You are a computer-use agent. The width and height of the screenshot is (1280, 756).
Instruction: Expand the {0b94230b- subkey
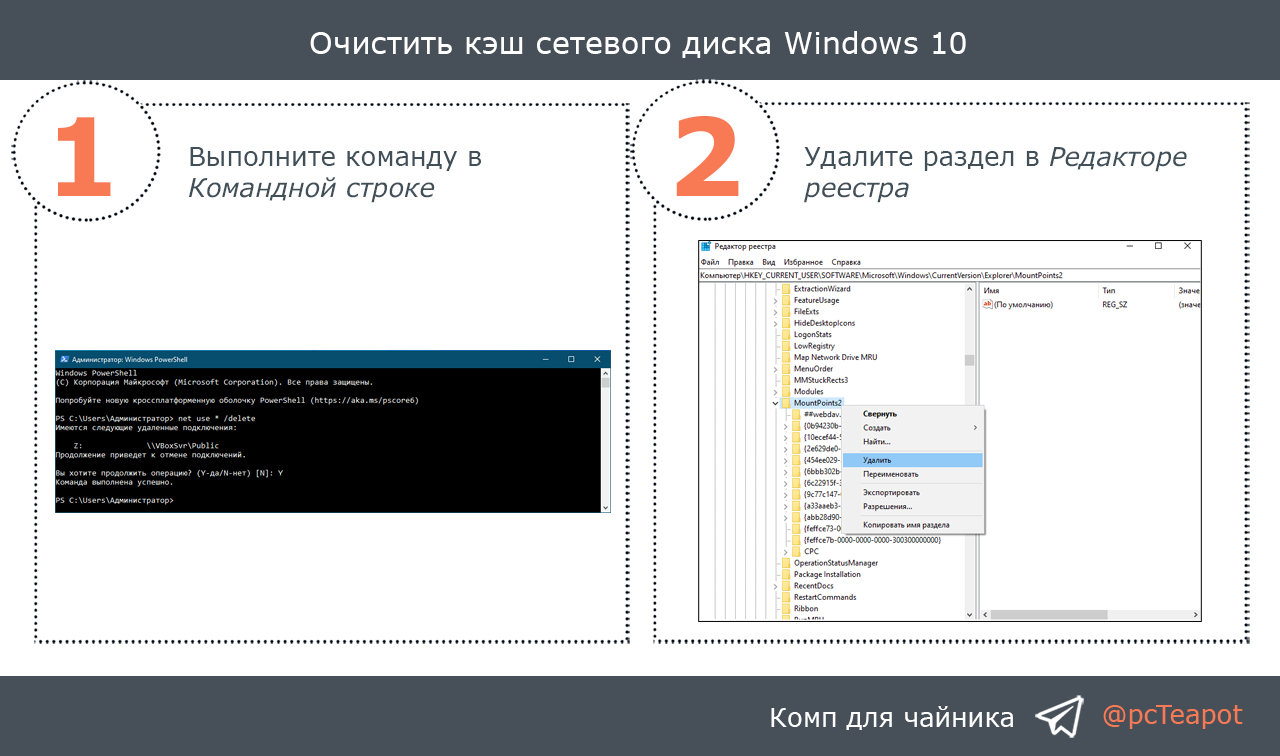pyautogui.click(x=785, y=426)
